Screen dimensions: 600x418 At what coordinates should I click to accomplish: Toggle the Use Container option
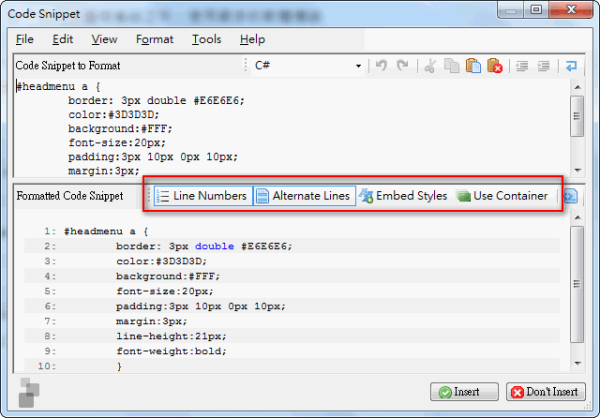[x=501, y=196]
